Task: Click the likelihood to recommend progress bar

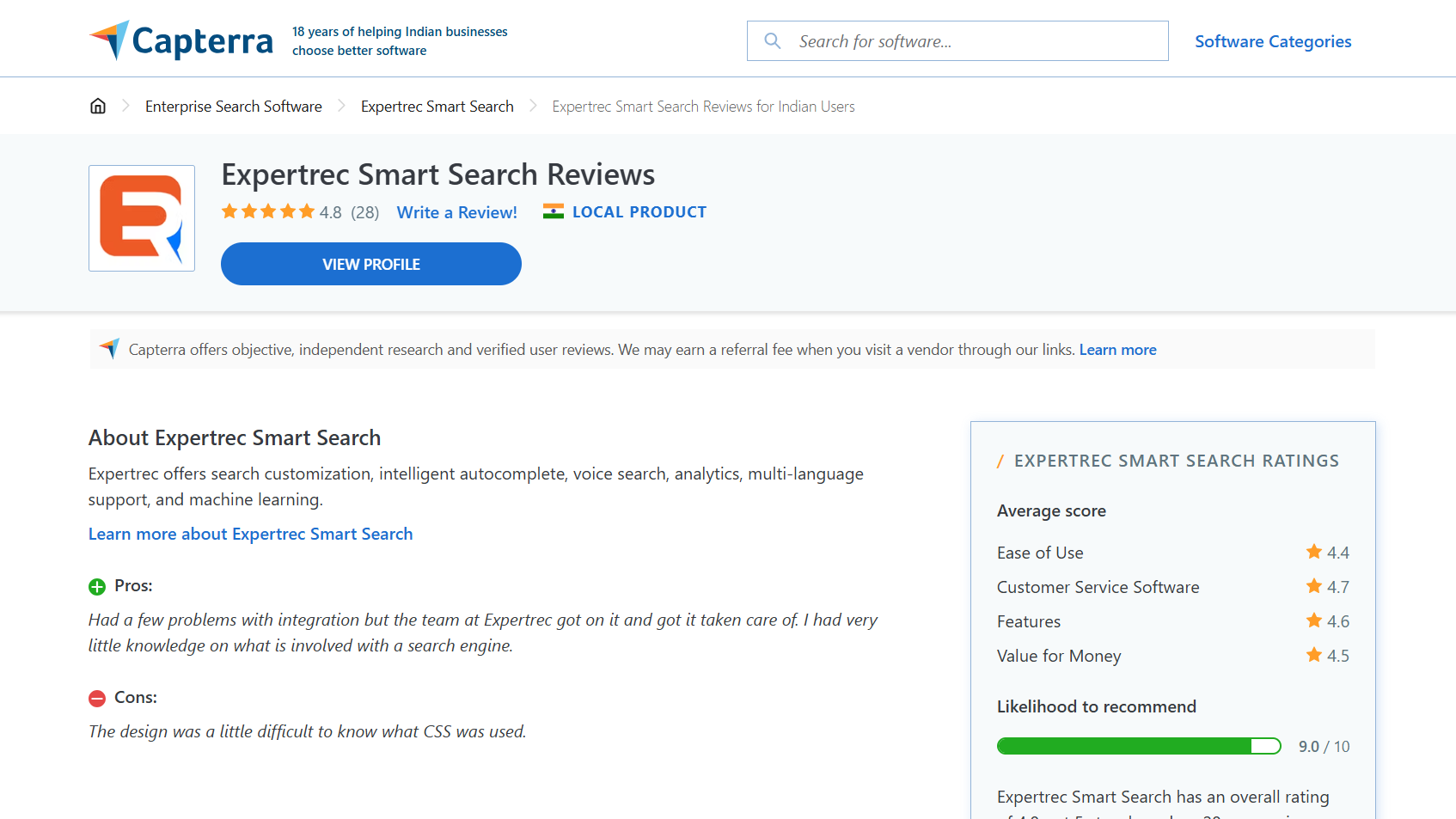Action: coord(1138,746)
